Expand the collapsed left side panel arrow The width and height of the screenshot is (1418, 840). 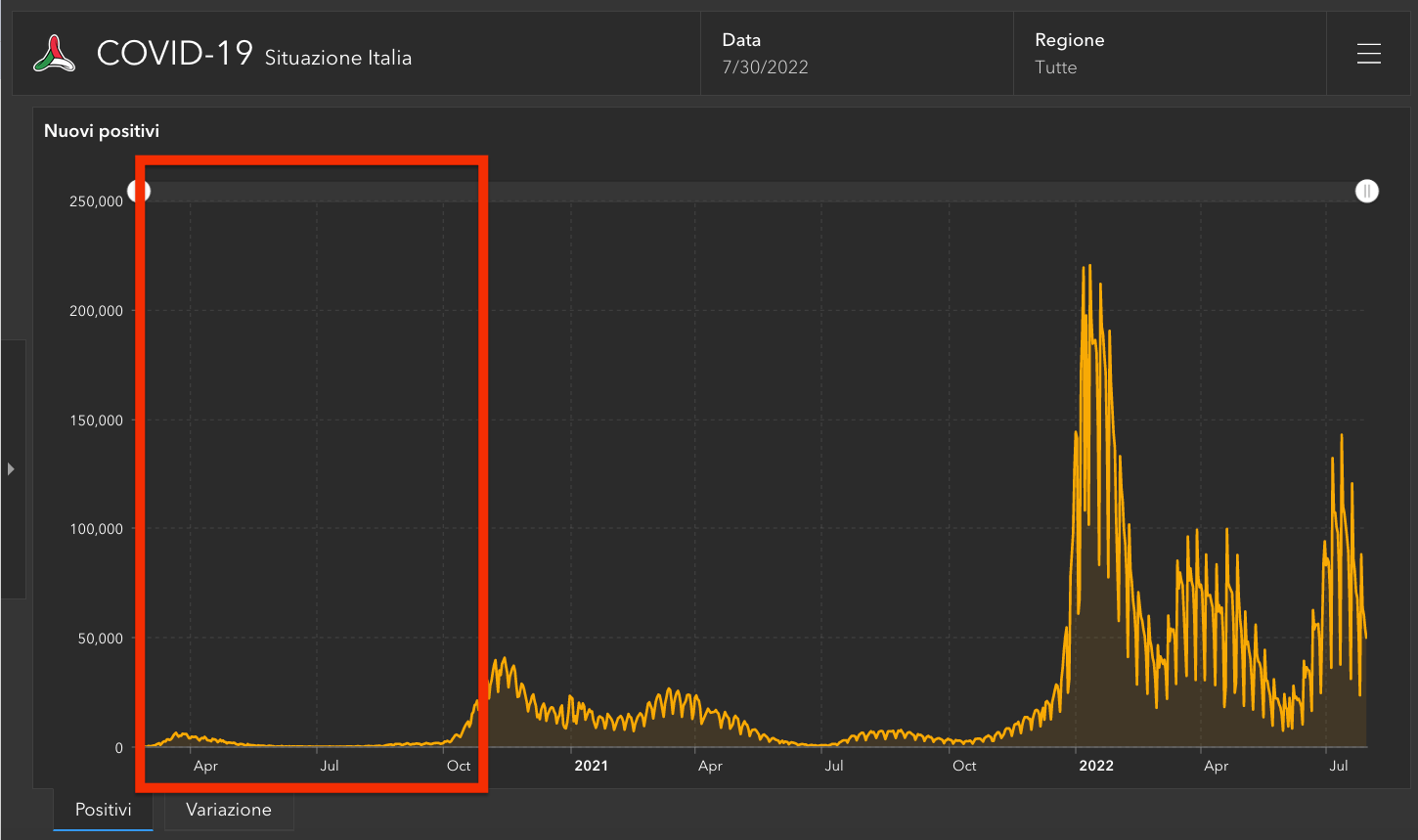[x=11, y=469]
